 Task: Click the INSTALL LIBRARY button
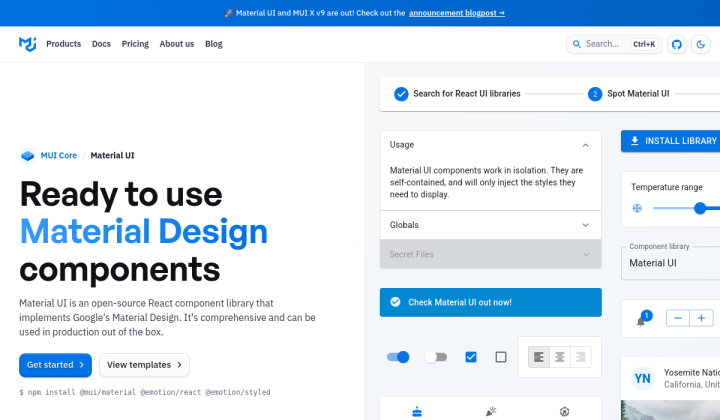coord(670,141)
